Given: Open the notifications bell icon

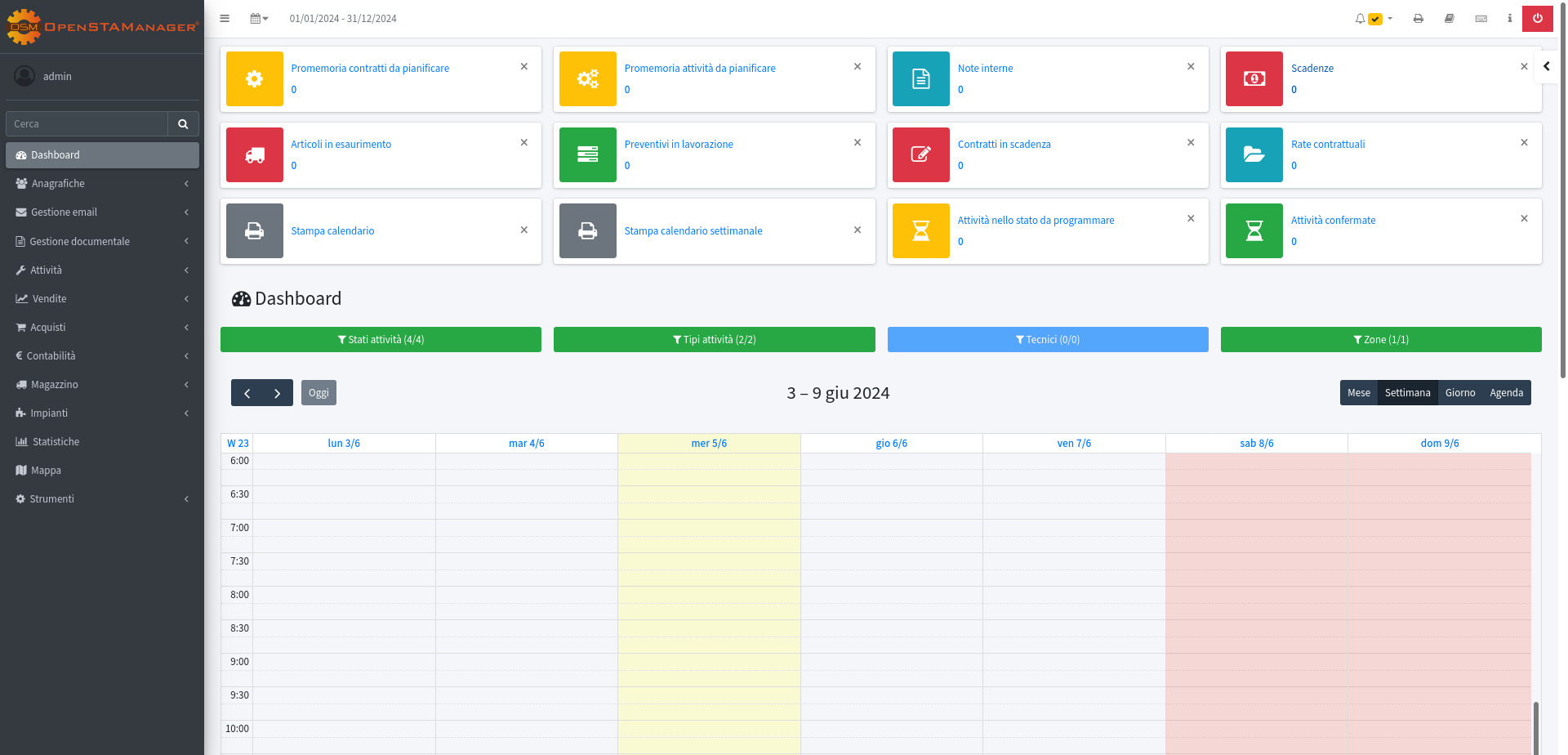Looking at the screenshot, I should [1360, 18].
